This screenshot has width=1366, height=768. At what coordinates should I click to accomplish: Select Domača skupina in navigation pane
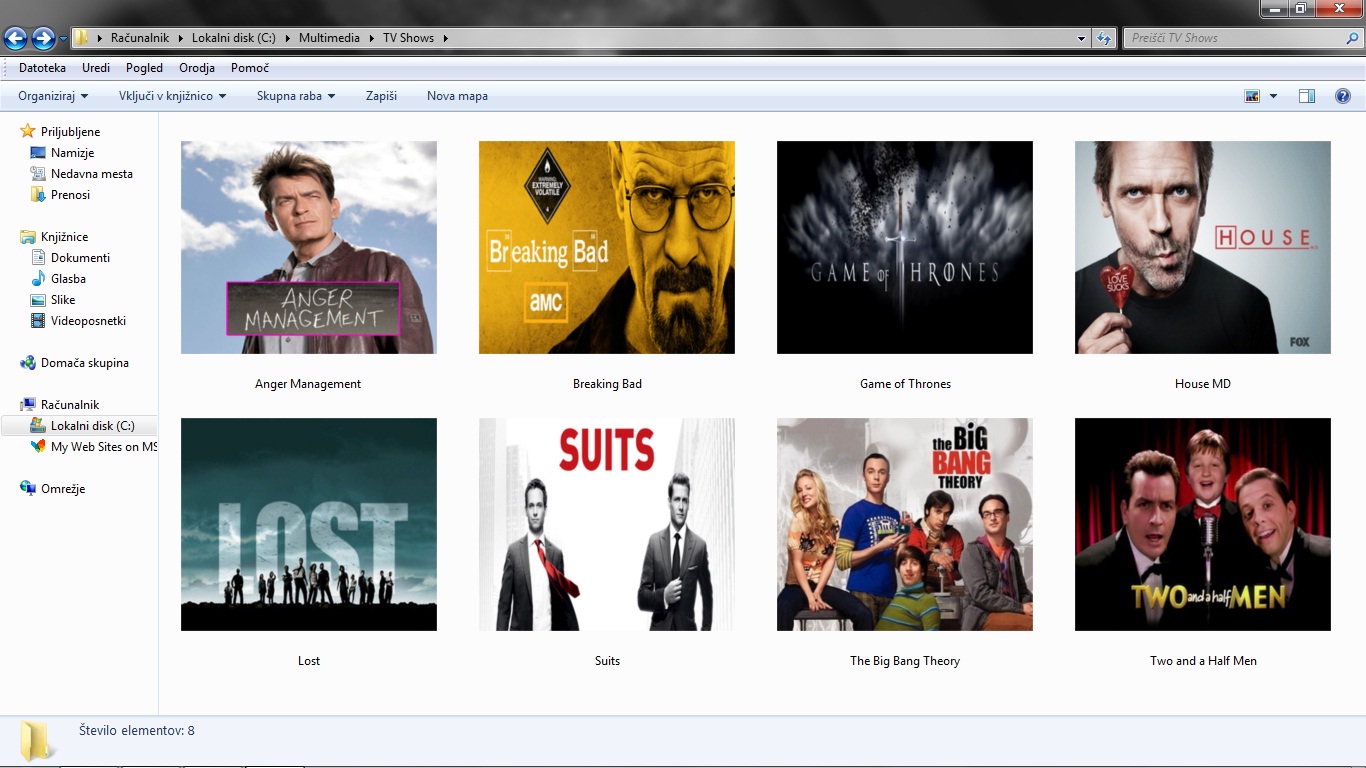[74, 363]
